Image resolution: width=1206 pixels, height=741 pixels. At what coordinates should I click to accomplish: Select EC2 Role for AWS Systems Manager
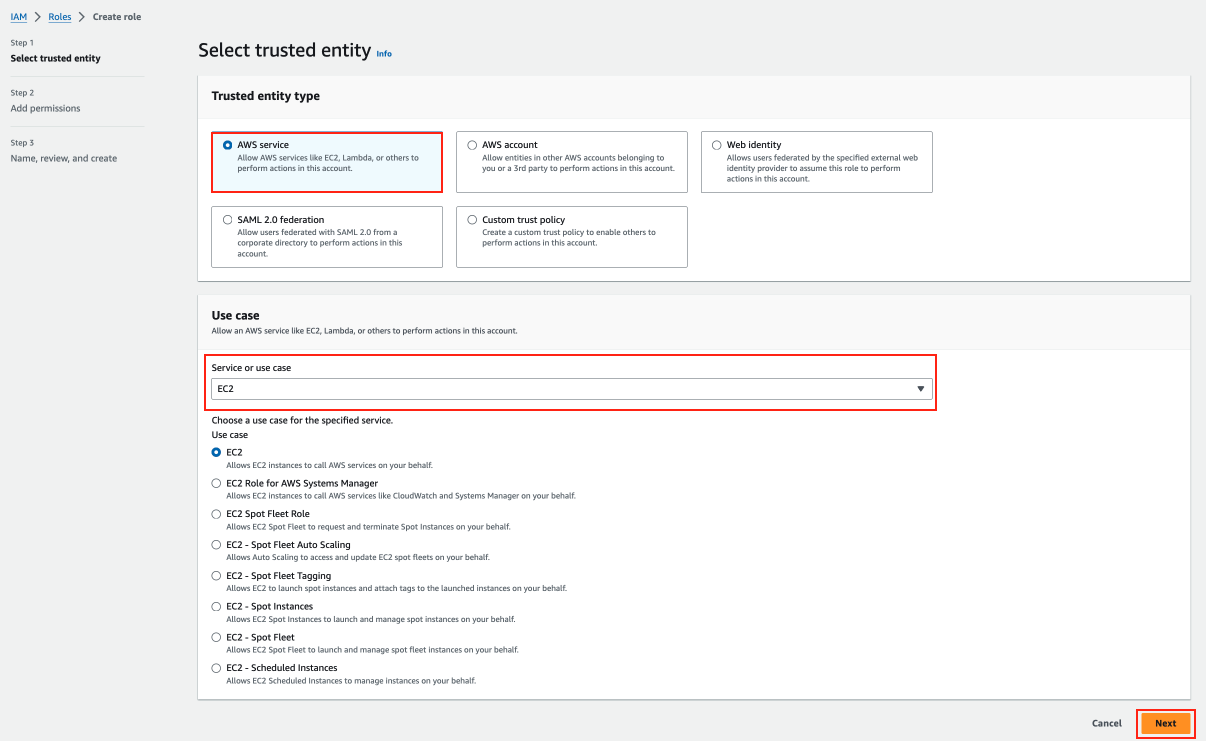[216, 483]
